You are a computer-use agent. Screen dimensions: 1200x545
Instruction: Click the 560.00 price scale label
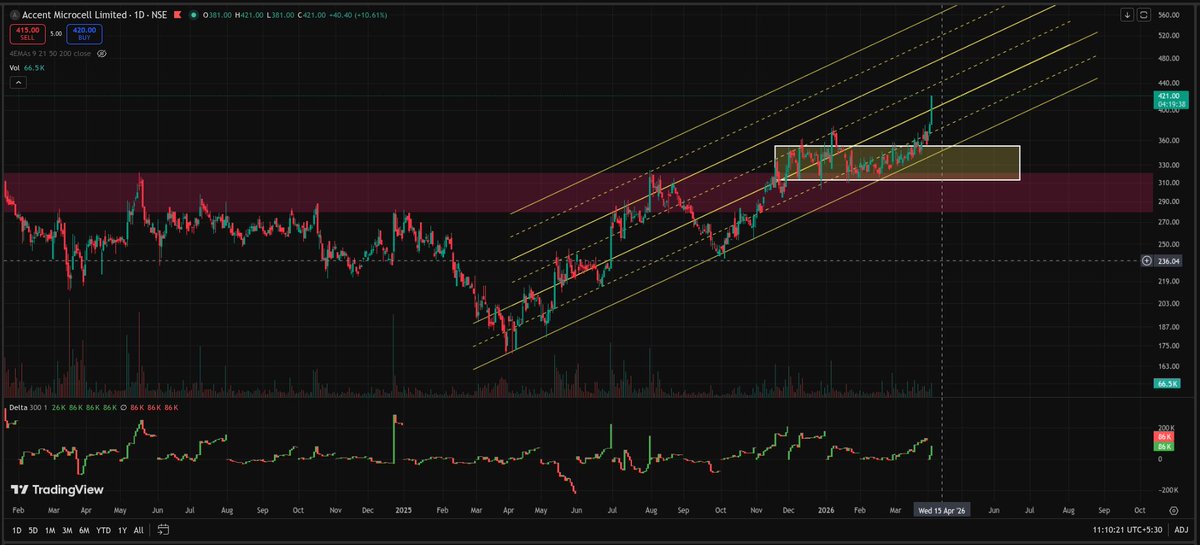pyautogui.click(x=1168, y=15)
